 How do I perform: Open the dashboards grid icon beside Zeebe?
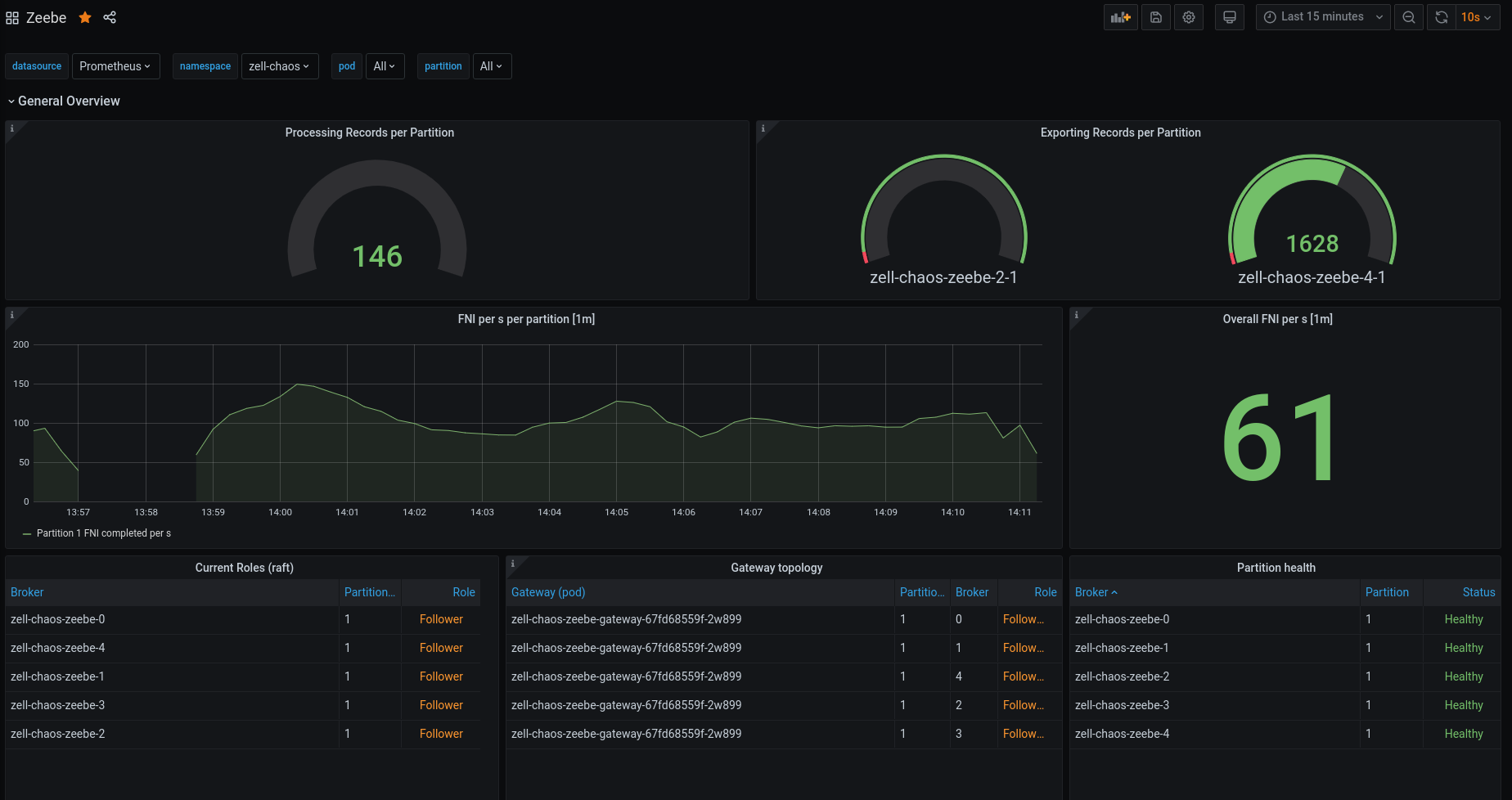[12, 18]
